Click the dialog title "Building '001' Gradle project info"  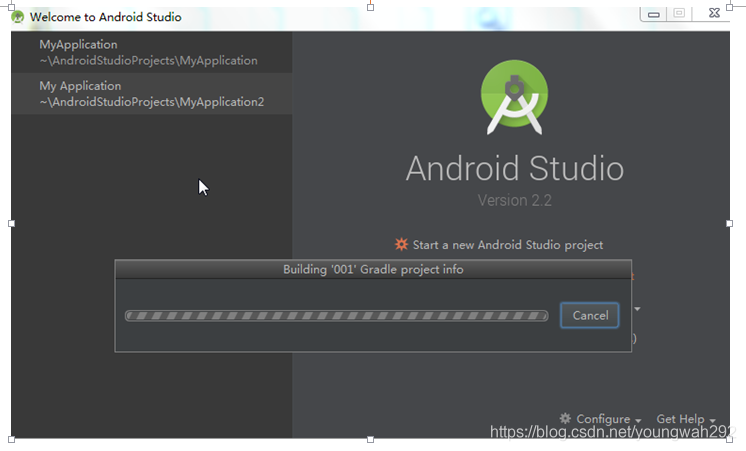coord(373,270)
